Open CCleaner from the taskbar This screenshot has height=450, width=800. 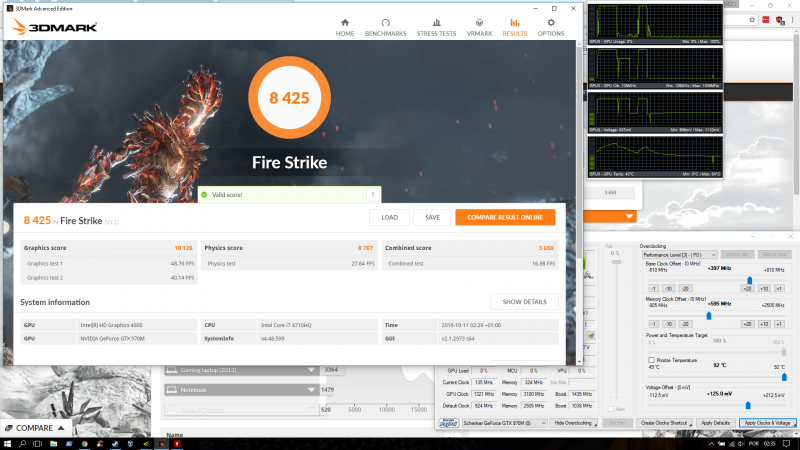pyautogui.click(x=100, y=444)
